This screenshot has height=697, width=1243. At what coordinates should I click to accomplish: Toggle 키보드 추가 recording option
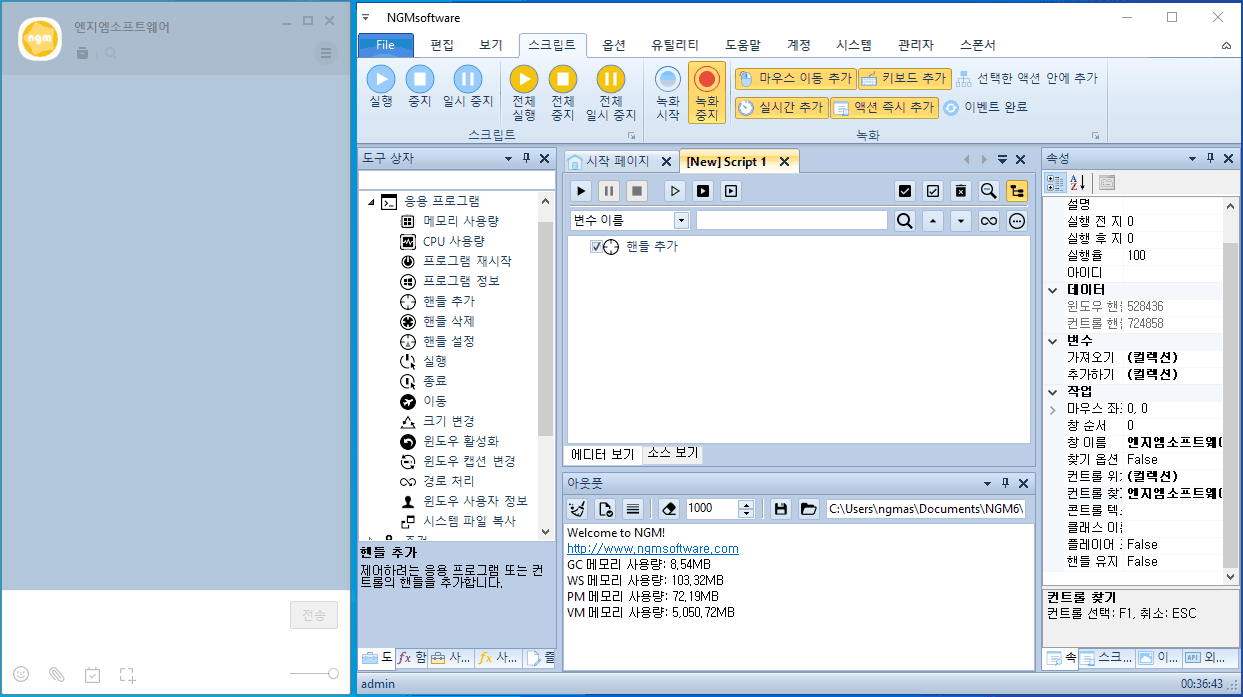[x=904, y=78]
